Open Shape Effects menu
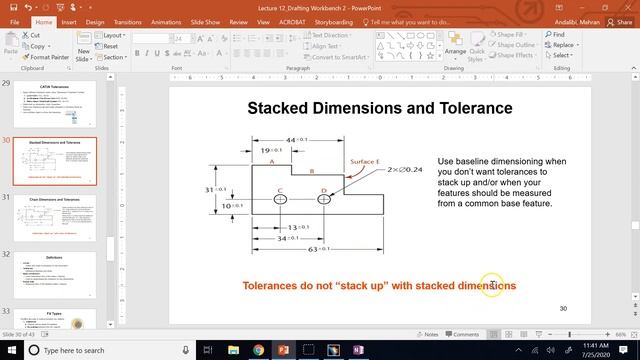Viewport: 640px width, 360px height. pos(512,55)
